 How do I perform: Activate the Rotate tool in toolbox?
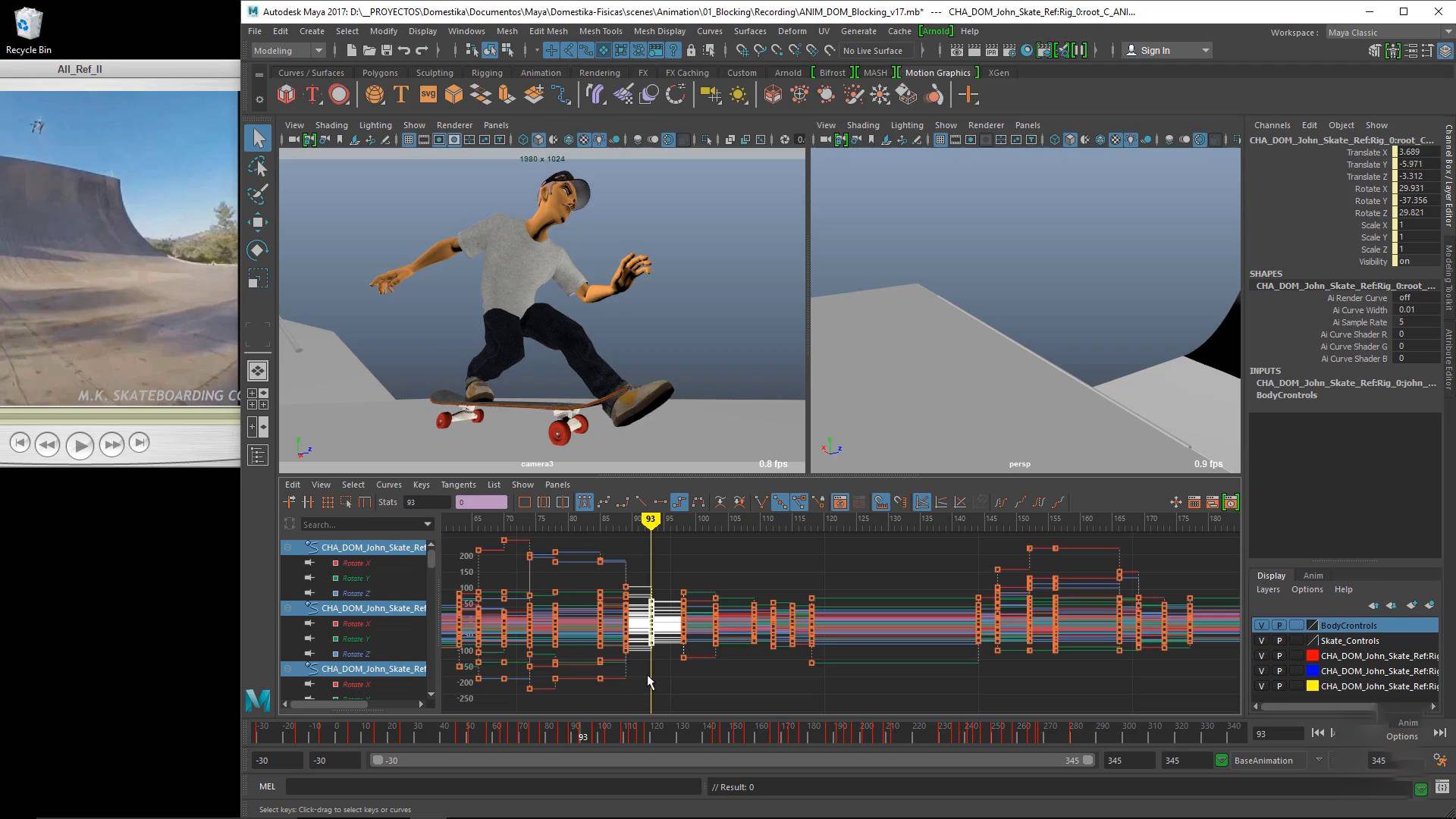click(x=258, y=250)
